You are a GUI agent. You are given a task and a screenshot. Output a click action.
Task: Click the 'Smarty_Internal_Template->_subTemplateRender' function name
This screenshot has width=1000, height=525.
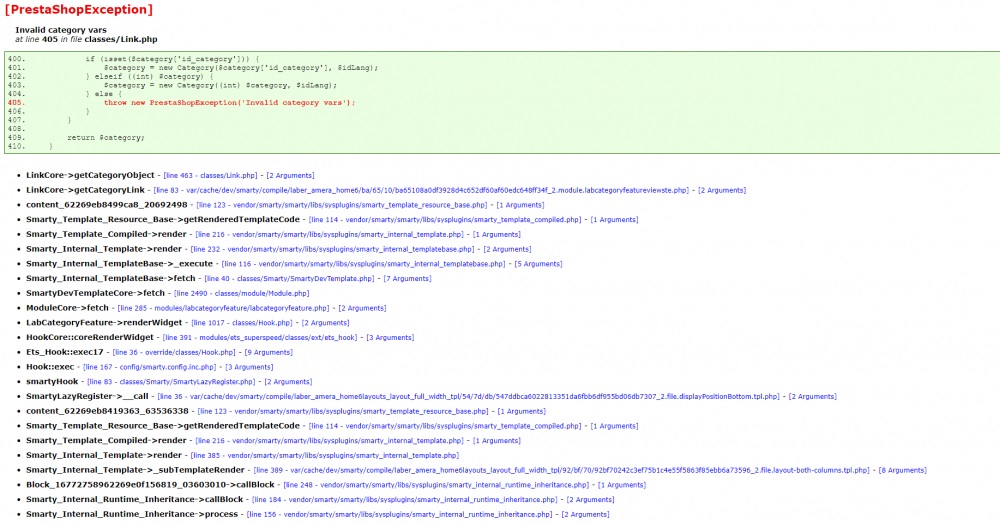tap(135, 470)
